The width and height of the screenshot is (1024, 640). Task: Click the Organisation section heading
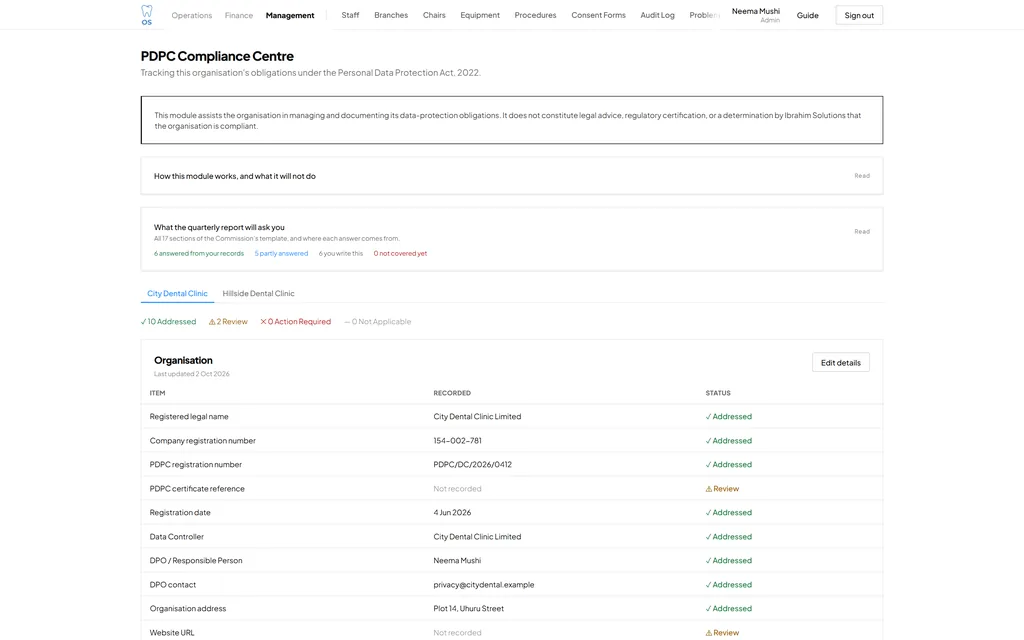(x=183, y=360)
